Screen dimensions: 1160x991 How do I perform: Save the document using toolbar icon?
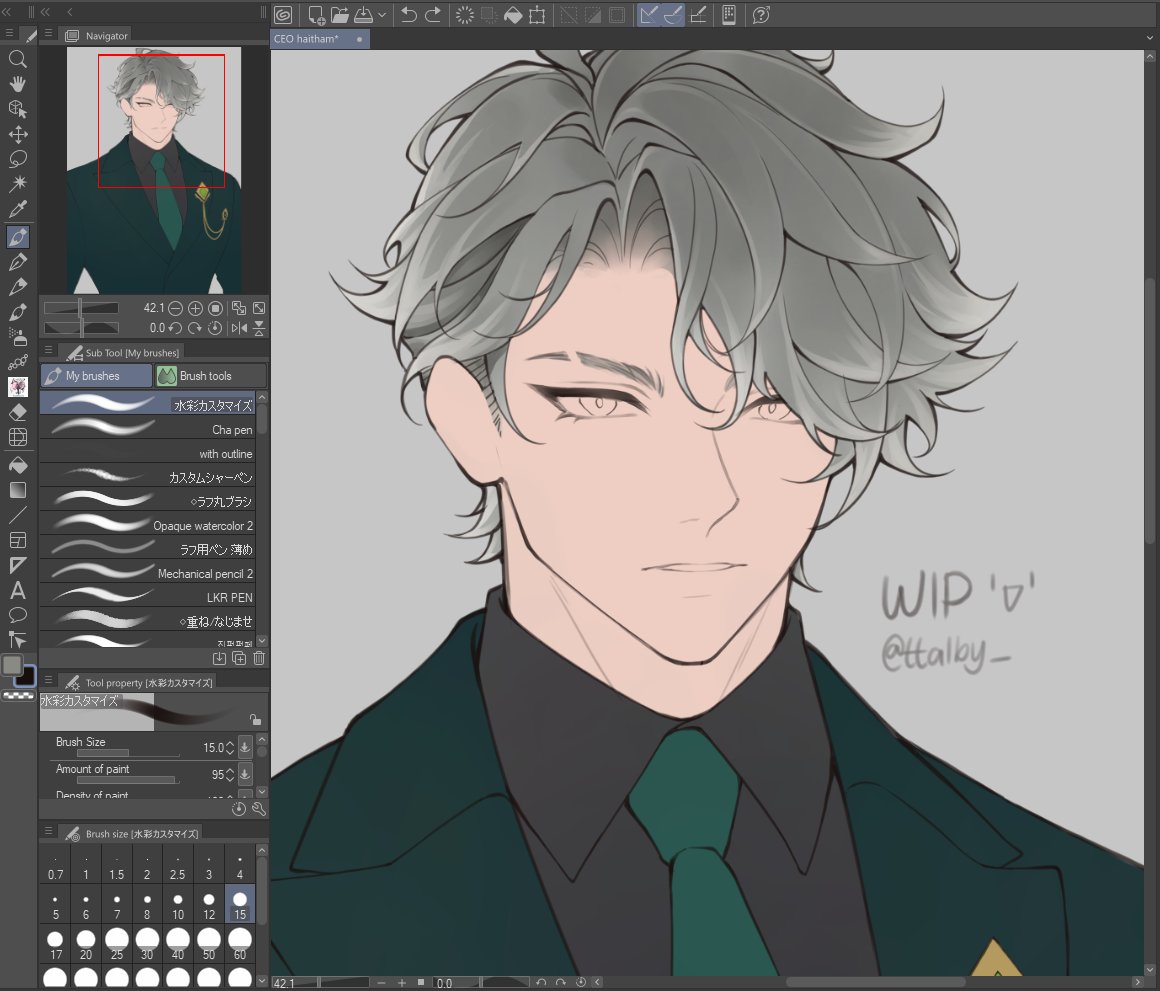(363, 15)
